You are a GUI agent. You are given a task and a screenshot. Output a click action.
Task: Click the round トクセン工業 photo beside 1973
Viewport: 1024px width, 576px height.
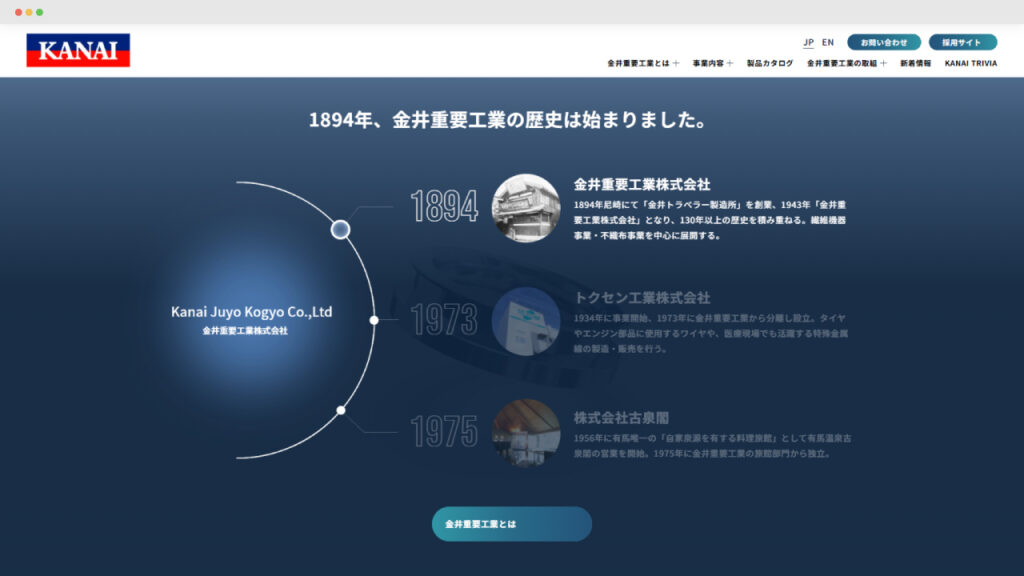pos(526,321)
